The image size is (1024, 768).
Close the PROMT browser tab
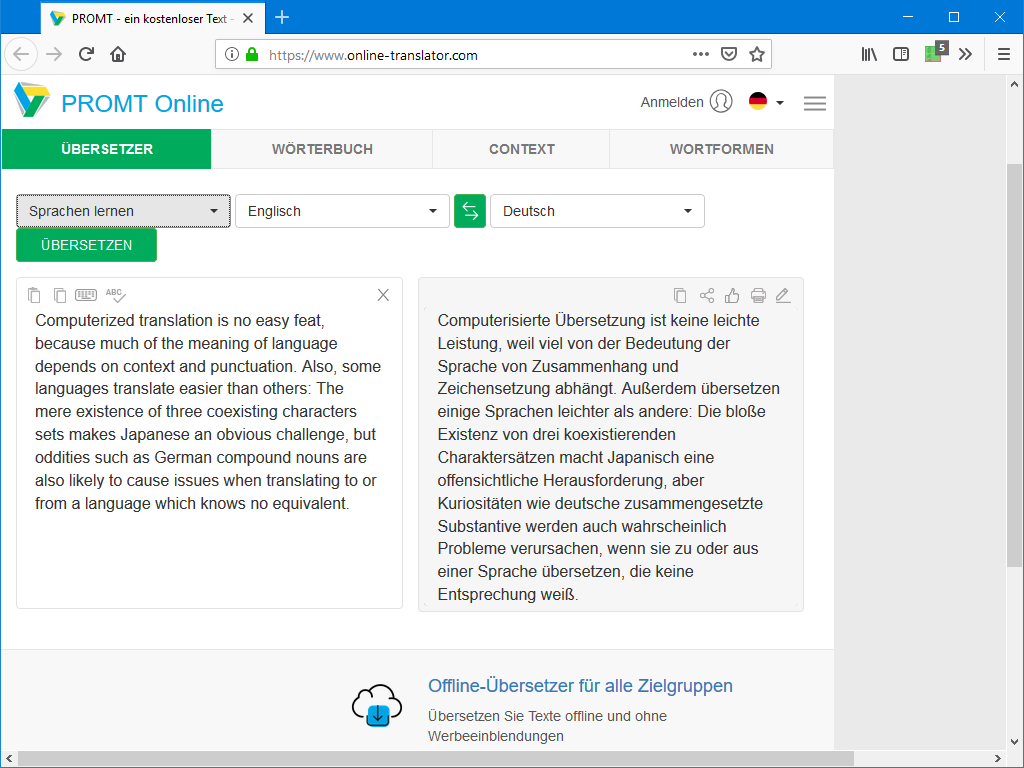(x=248, y=18)
